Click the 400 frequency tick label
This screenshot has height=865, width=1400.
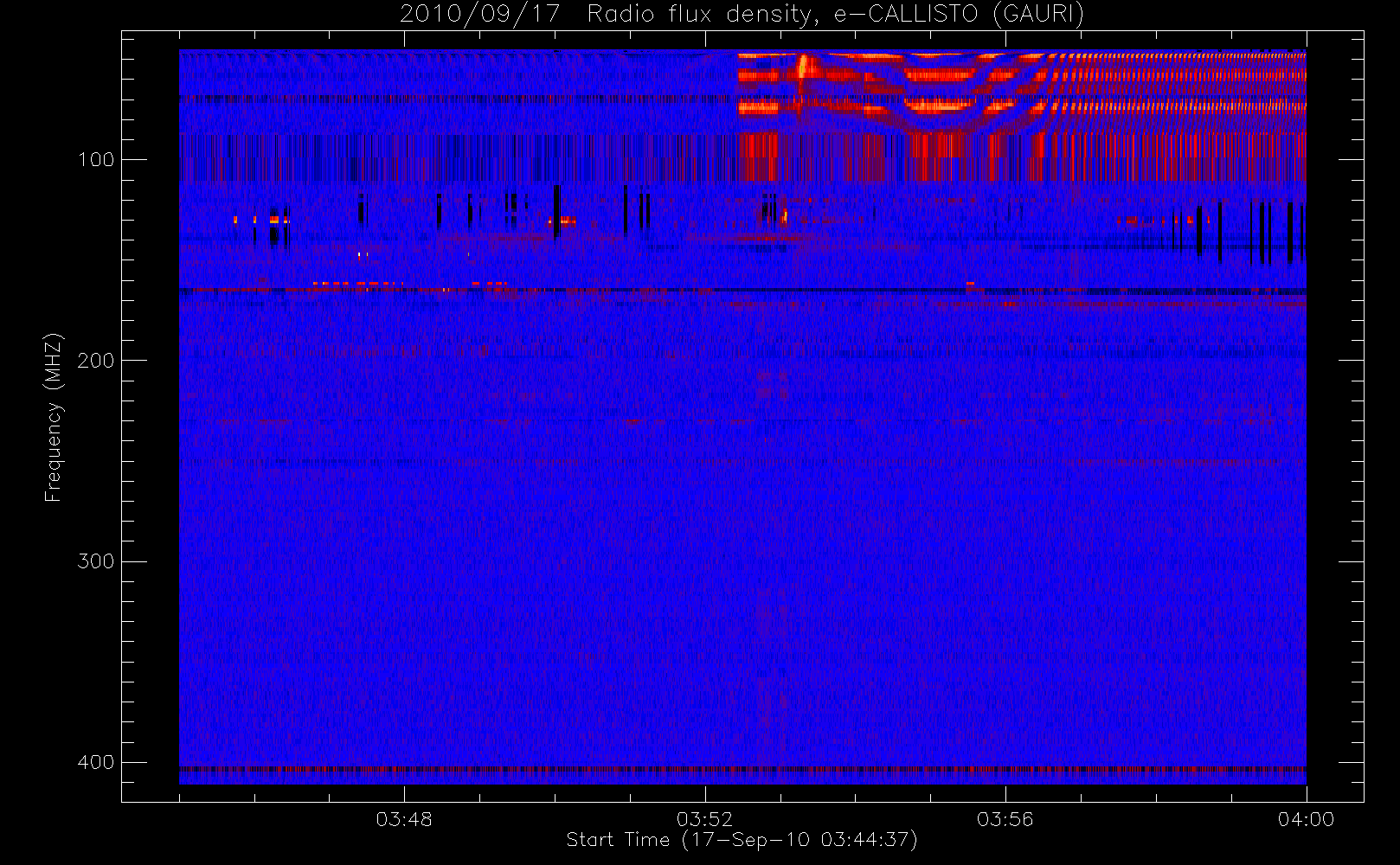(96, 762)
